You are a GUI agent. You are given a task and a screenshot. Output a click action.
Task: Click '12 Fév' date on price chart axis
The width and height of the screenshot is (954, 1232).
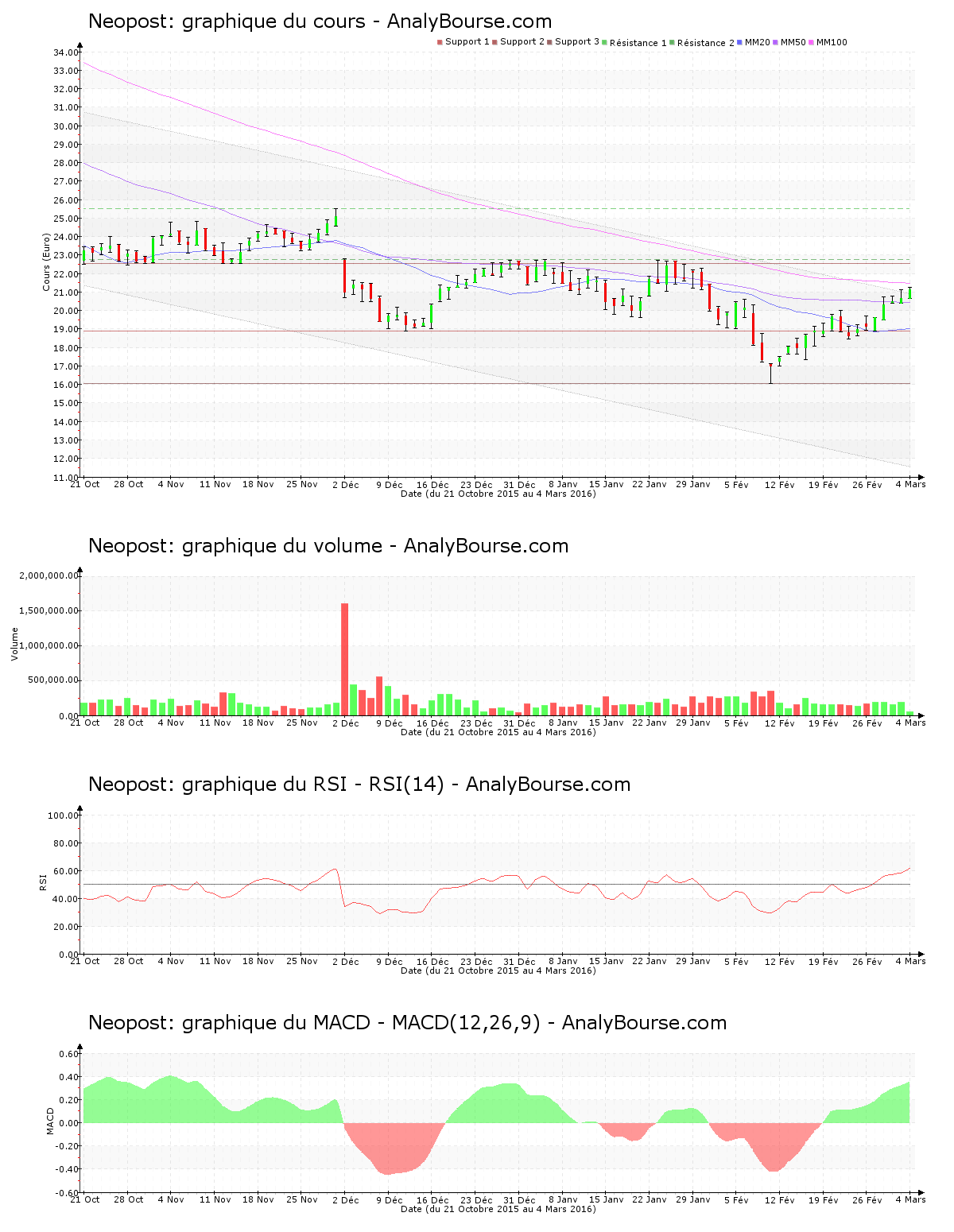pos(780,484)
